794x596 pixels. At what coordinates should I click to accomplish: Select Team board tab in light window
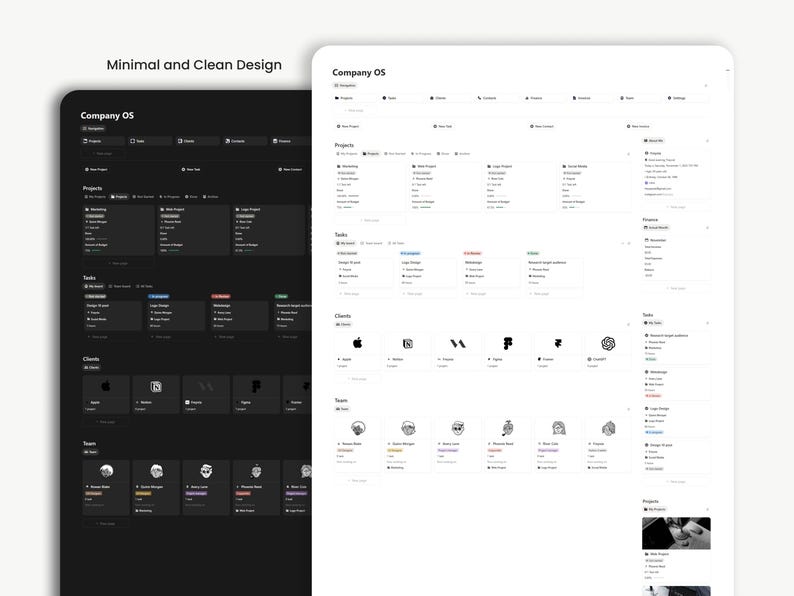coord(371,244)
